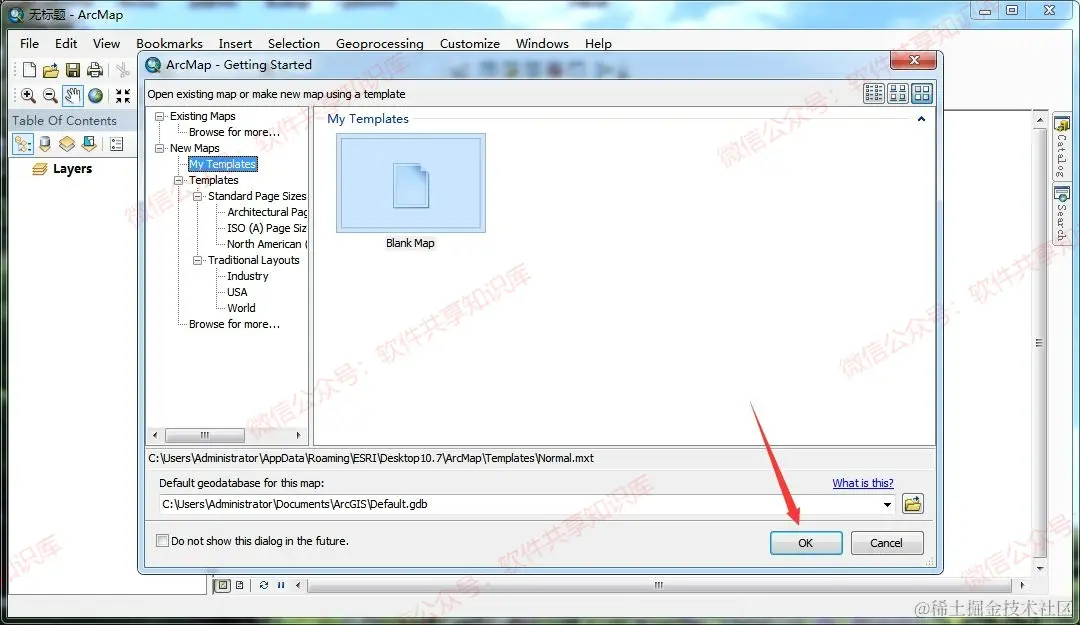Click the Fixed Zoom In arrows icon
1080x625 pixels.
point(123,95)
